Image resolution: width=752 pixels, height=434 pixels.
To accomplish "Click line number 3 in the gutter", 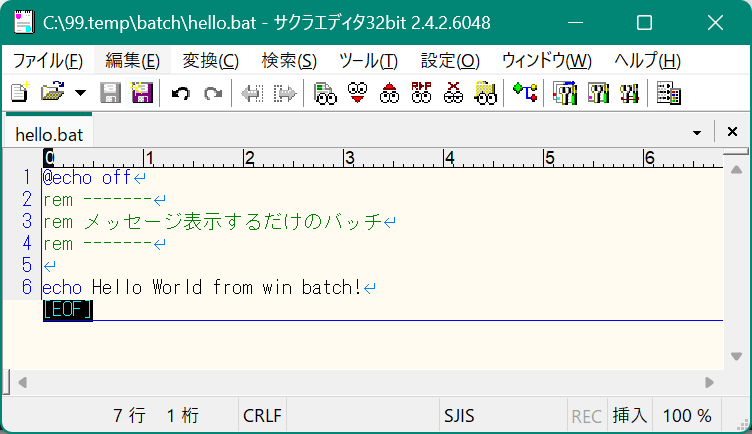I will click(27, 221).
